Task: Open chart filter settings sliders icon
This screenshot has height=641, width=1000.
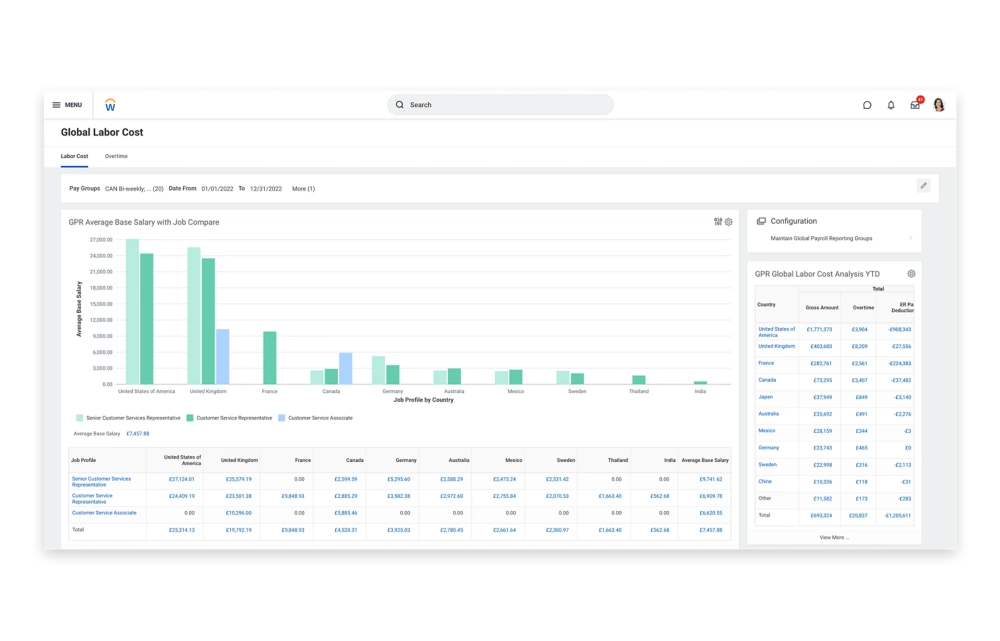Action: click(x=718, y=222)
